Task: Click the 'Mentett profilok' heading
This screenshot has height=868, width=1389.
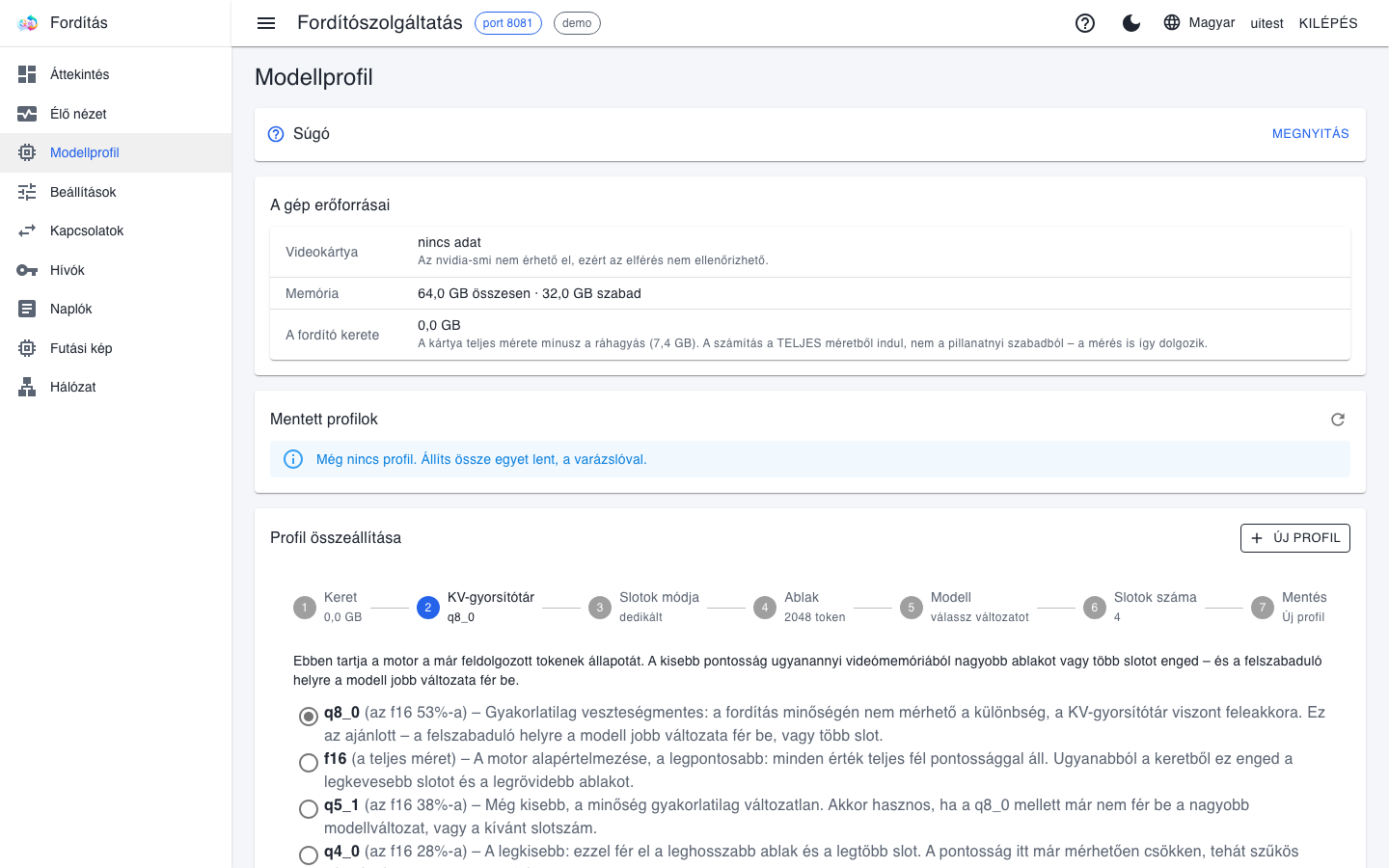Action: coord(324,420)
